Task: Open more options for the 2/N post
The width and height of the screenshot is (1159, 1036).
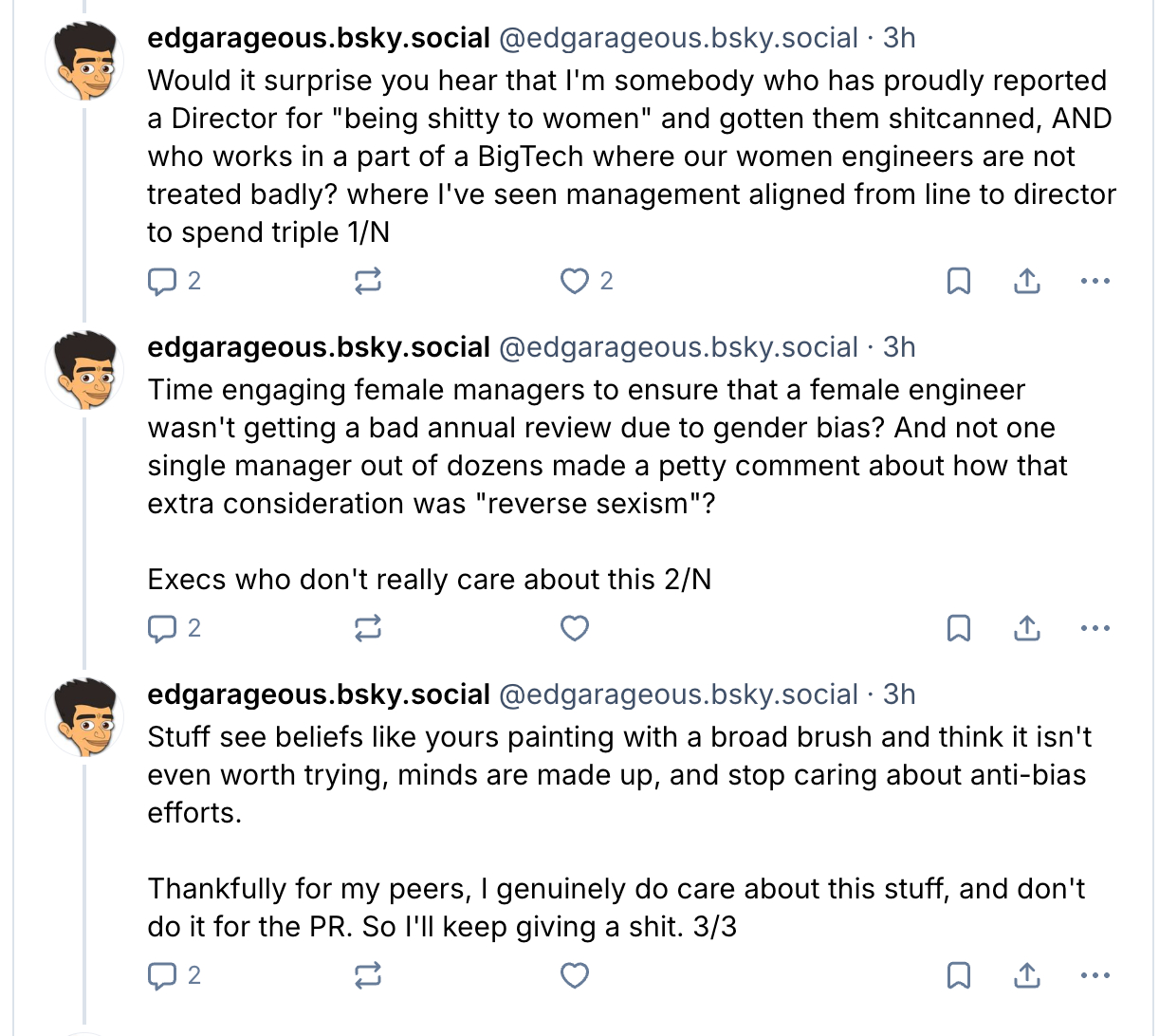Action: [1095, 628]
